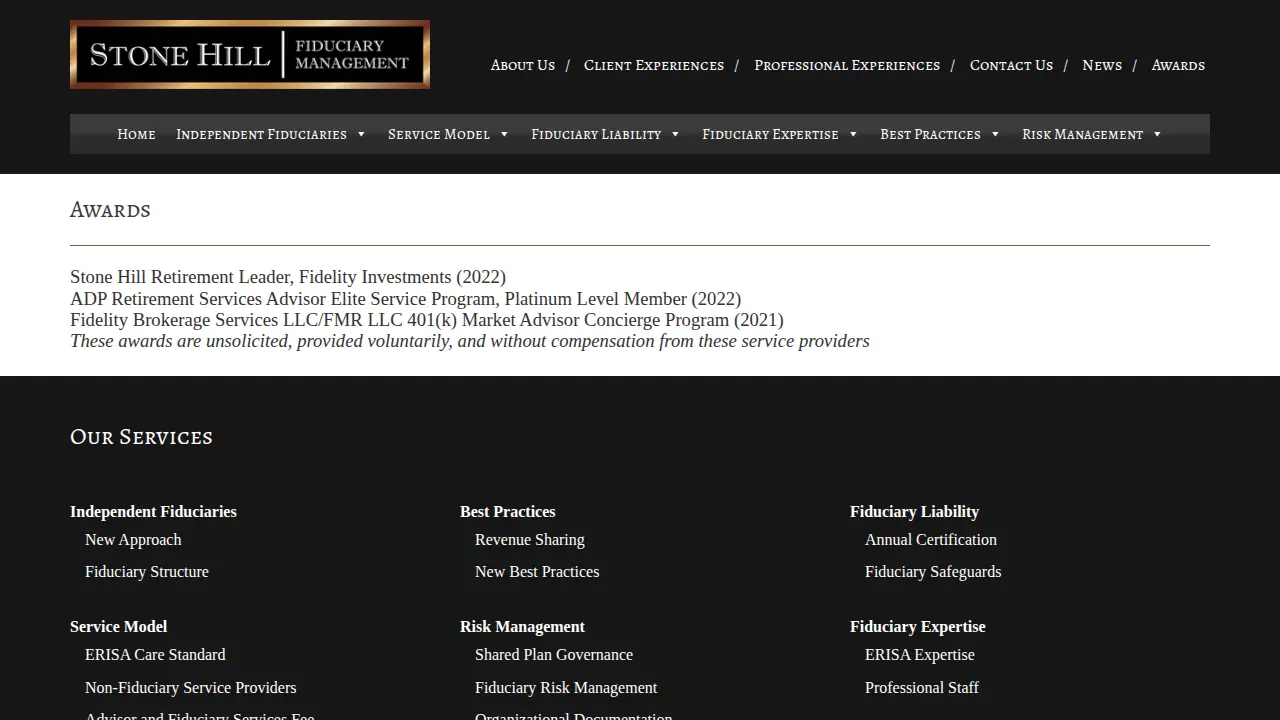Open the Service Model menu item
The height and width of the screenshot is (720, 1280).
(x=439, y=134)
